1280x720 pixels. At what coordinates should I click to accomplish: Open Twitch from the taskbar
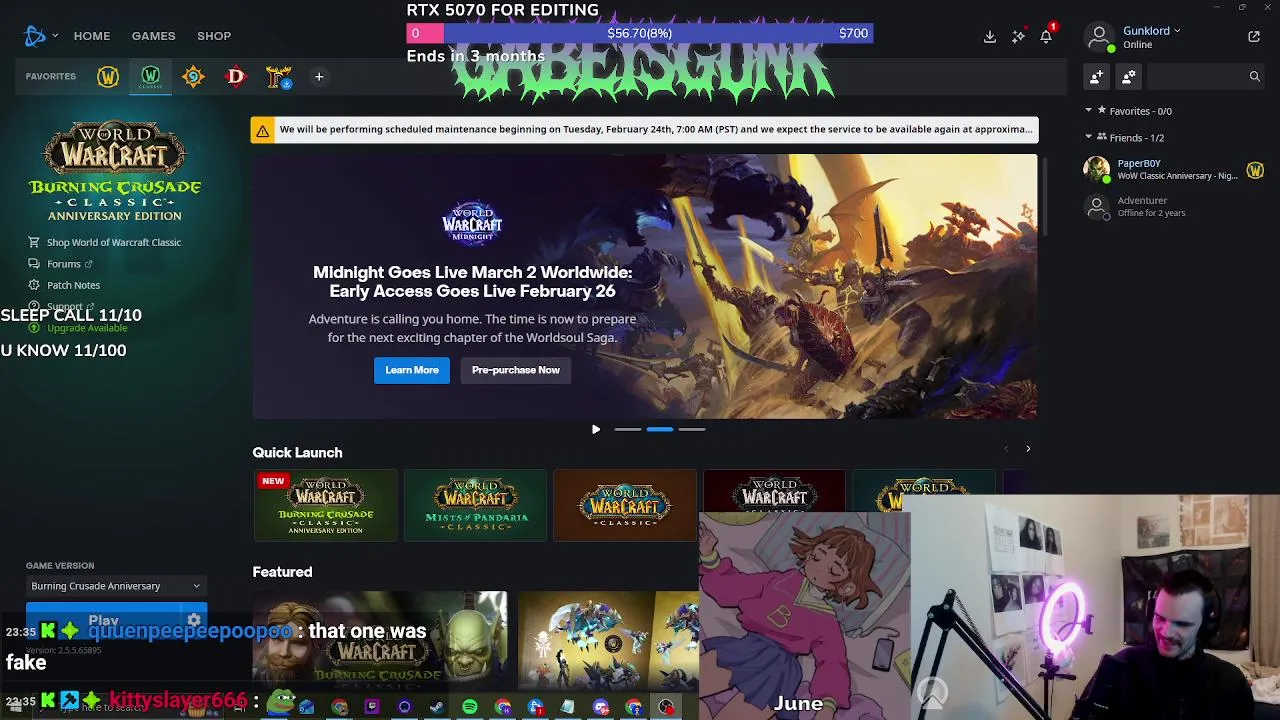click(x=372, y=707)
